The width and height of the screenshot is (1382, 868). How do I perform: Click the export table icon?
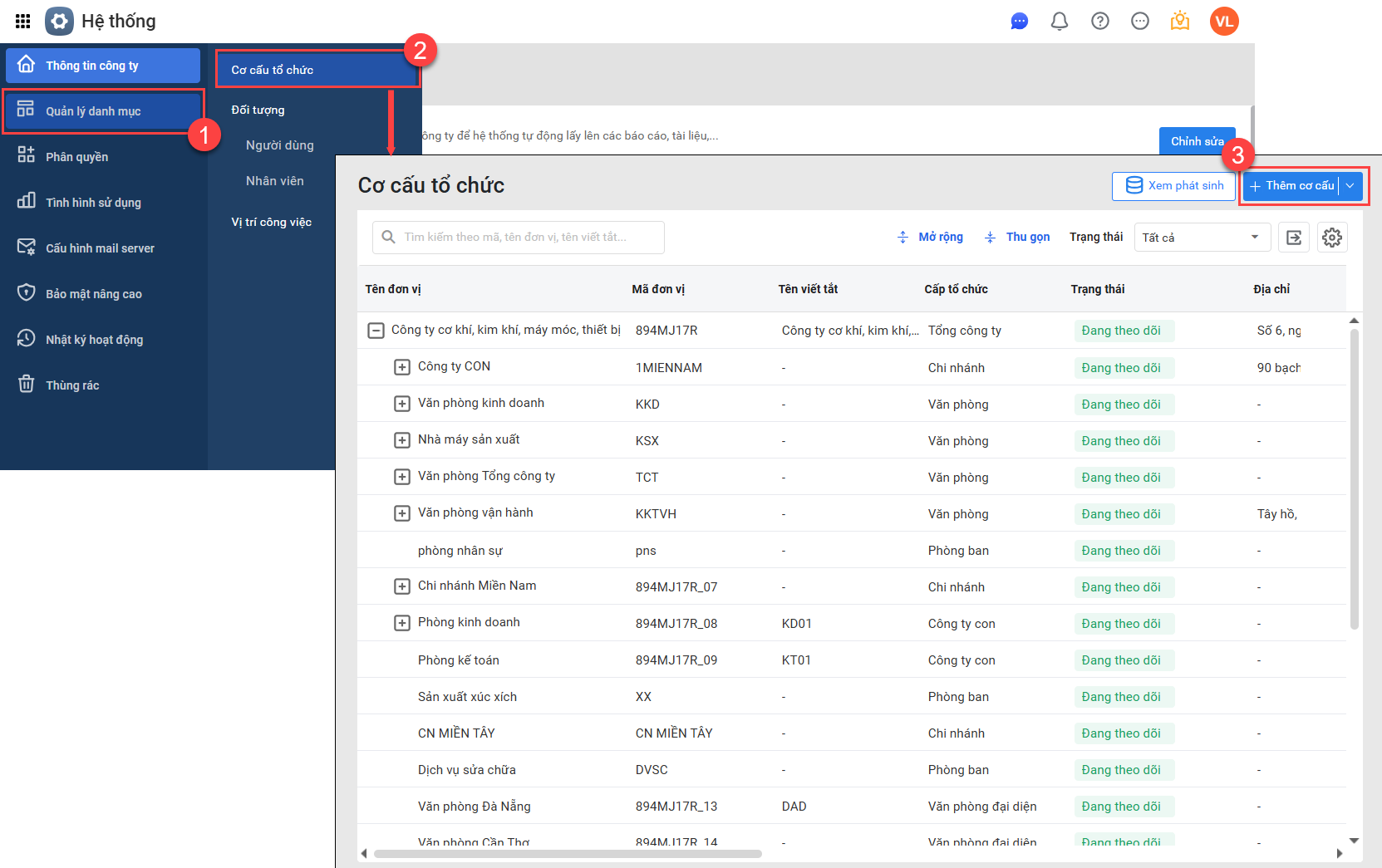click(1293, 238)
